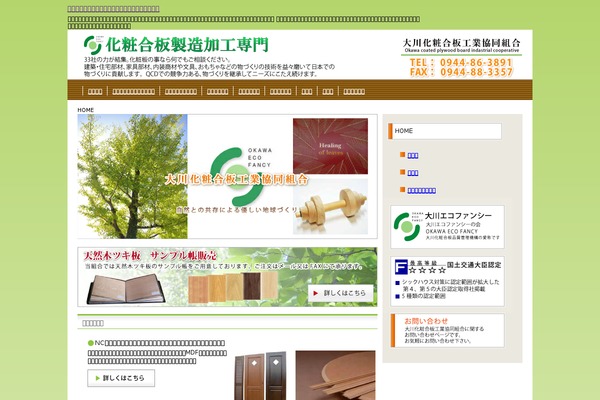
Task: Click the TEL 0944-86-3891 number
Action: pos(461,62)
